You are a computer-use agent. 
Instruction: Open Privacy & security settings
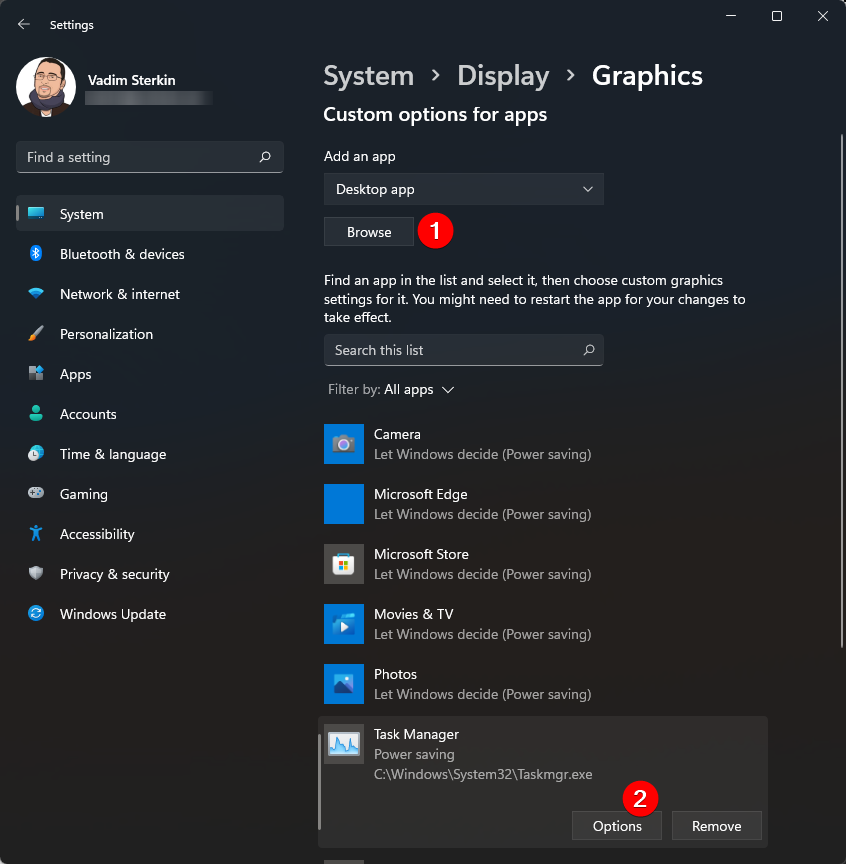149,574
